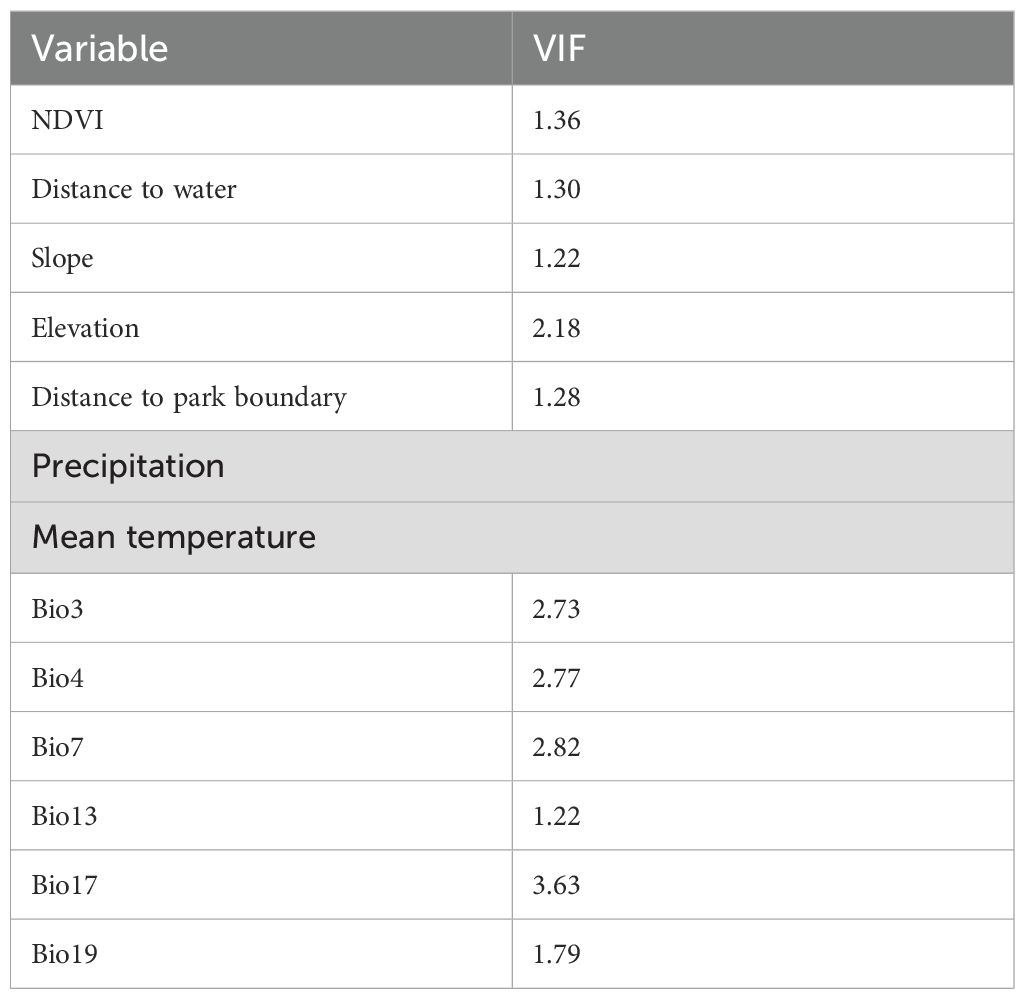This screenshot has width=1025, height=999.
Task: Click the VIF column header
Action: click(x=558, y=48)
